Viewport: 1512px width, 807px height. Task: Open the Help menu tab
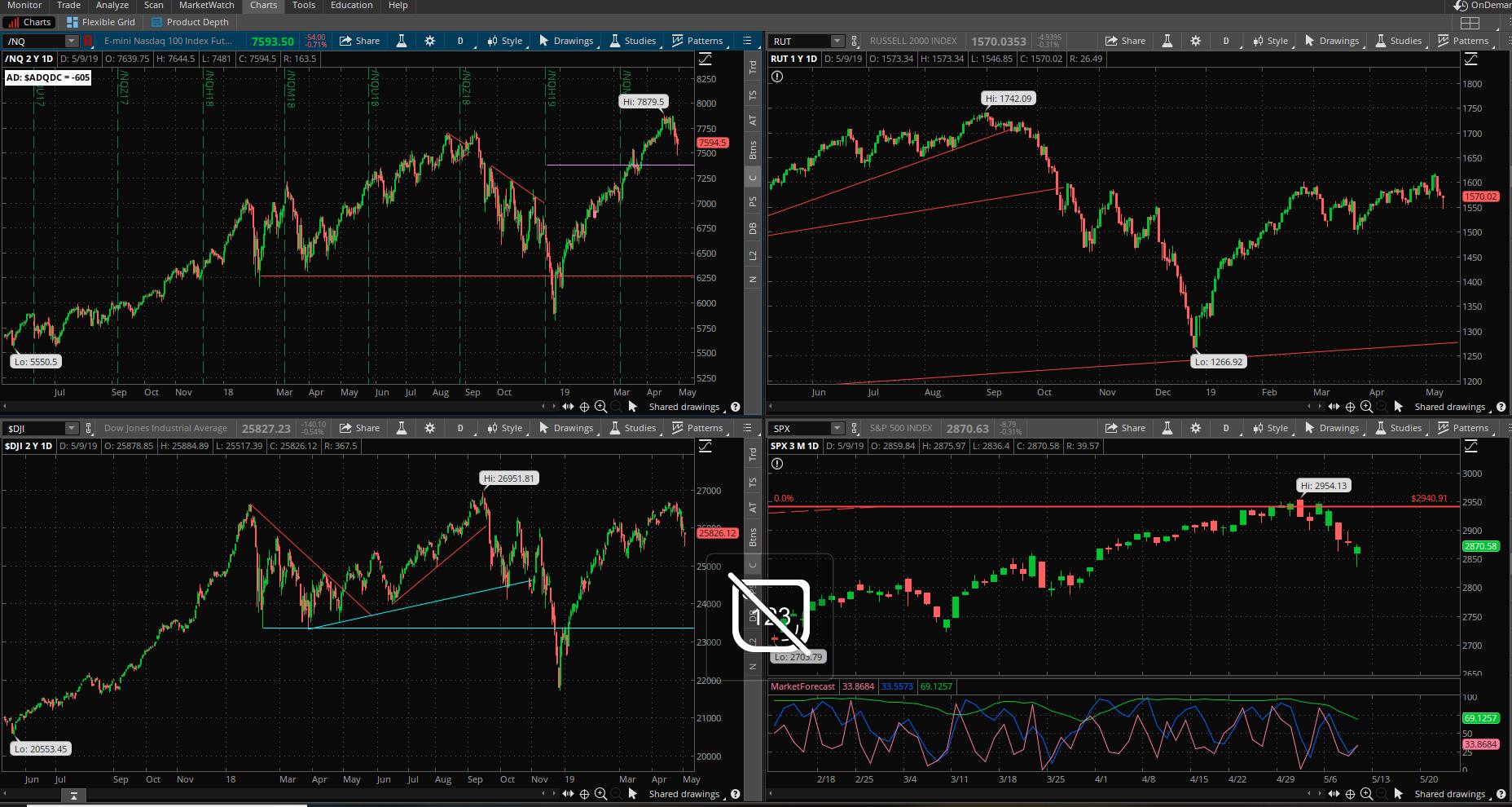pyautogui.click(x=398, y=5)
